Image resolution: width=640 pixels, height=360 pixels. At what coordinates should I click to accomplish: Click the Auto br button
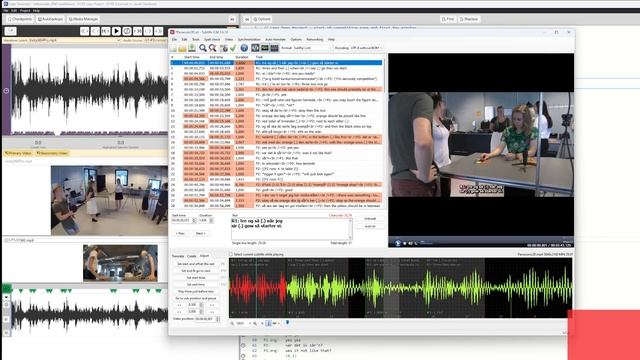point(370,226)
